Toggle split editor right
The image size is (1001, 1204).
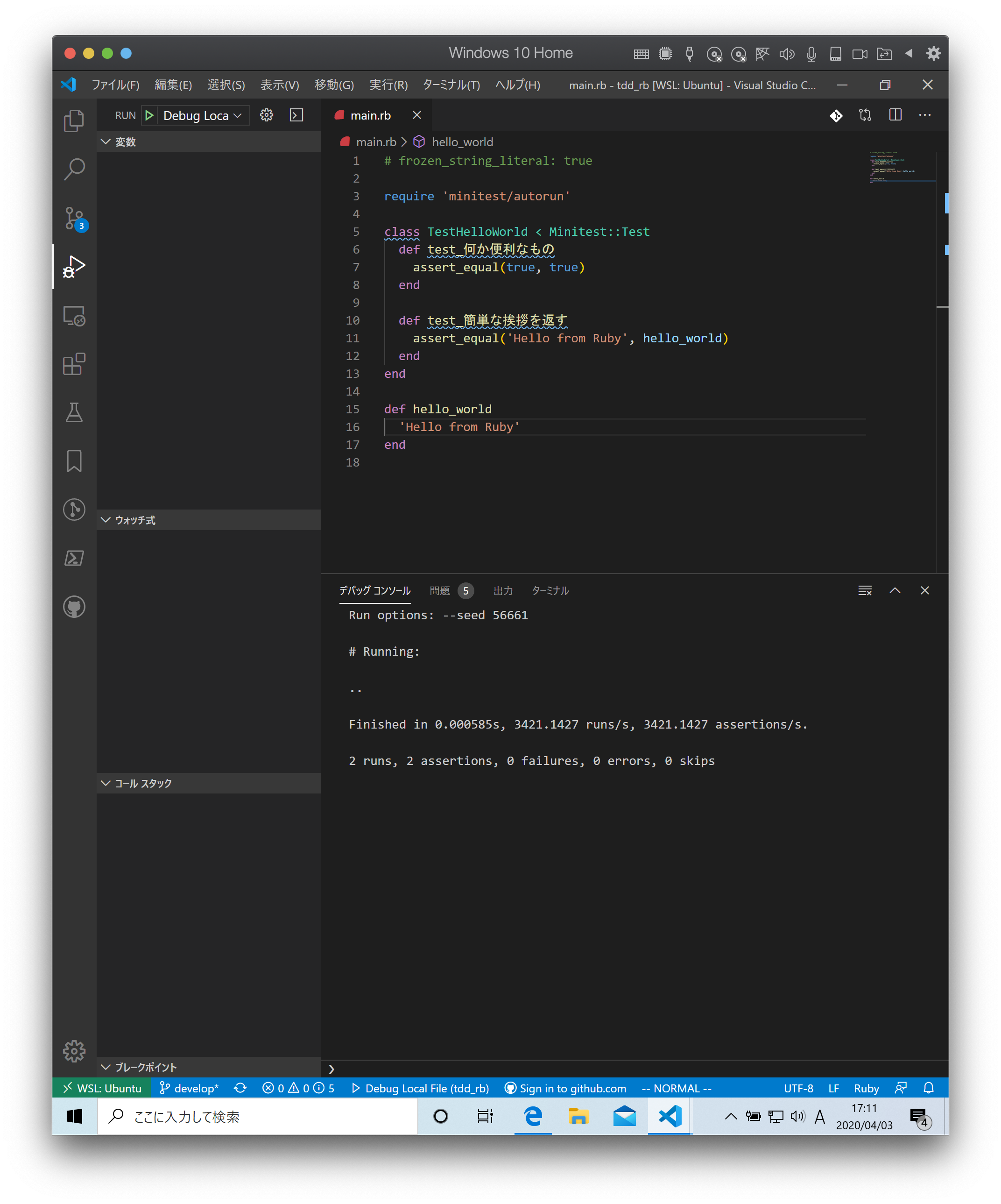pyautogui.click(x=895, y=115)
